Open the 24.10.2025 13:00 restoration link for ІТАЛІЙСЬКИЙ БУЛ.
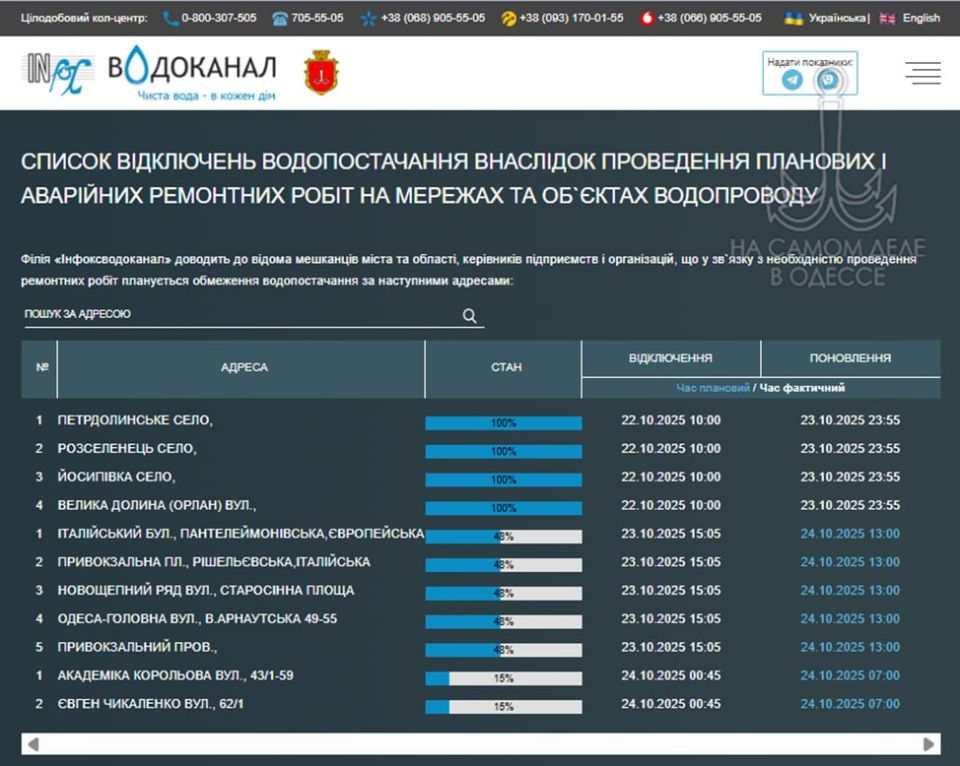This screenshot has width=960, height=766. (849, 534)
